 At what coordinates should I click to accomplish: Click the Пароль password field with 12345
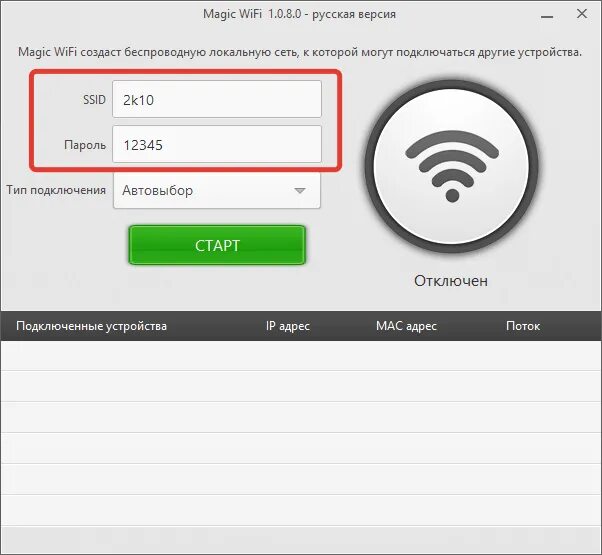[x=217, y=144]
